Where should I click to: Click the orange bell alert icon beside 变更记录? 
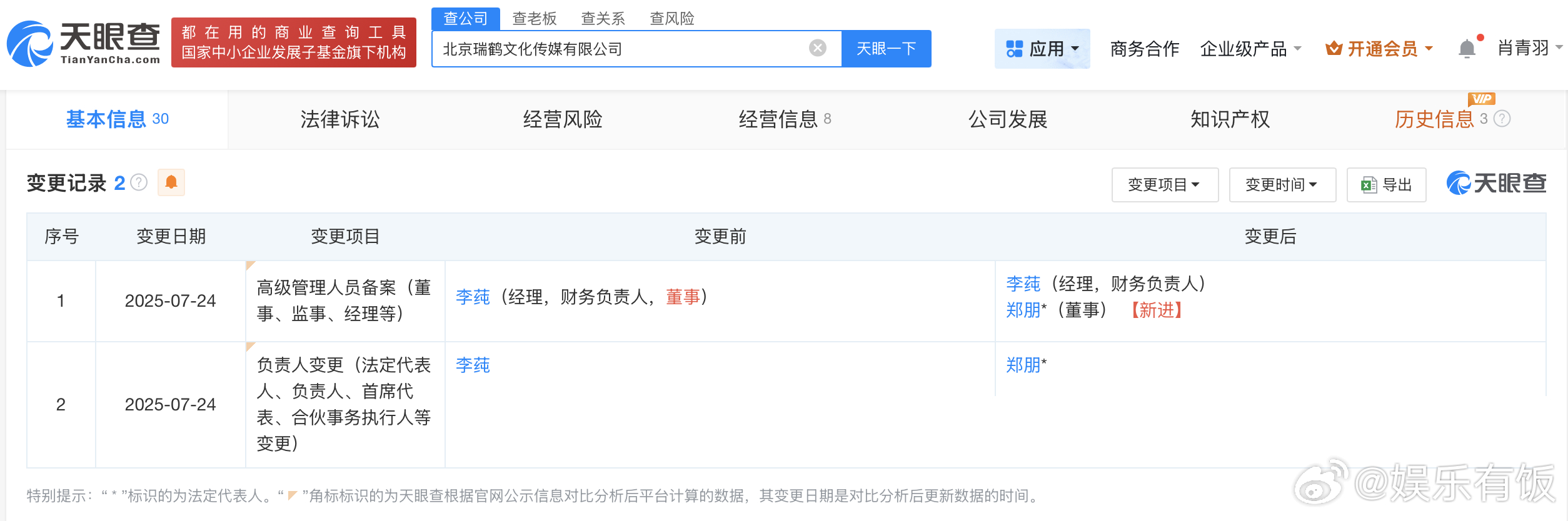pos(171,182)
